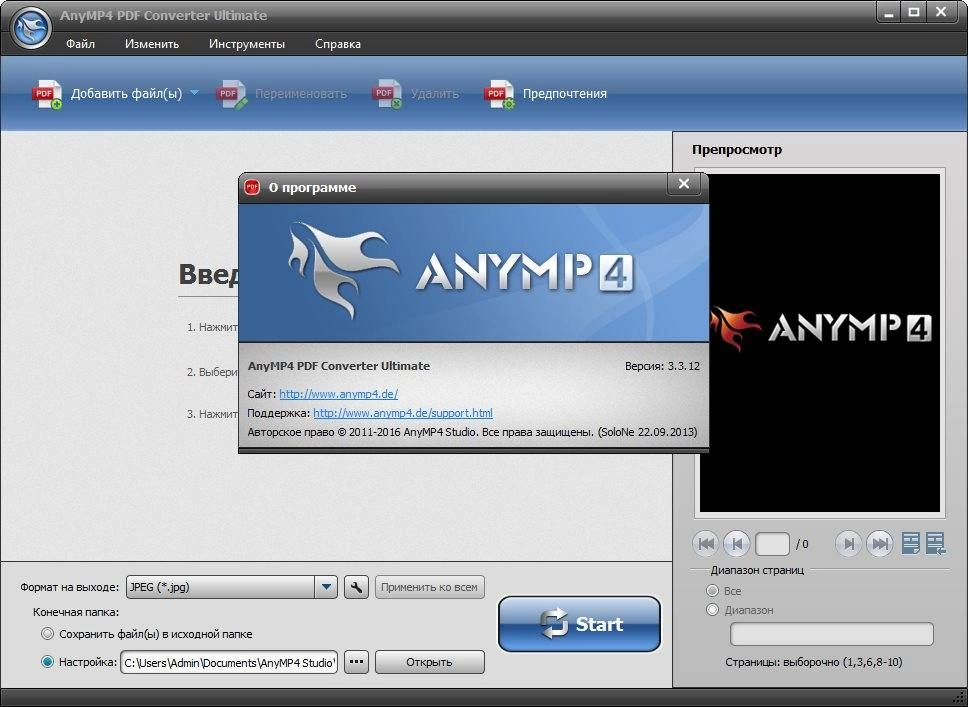Open the Справка menu
Viewport: 968px width, 707px height.
click(x=338, y=44)
